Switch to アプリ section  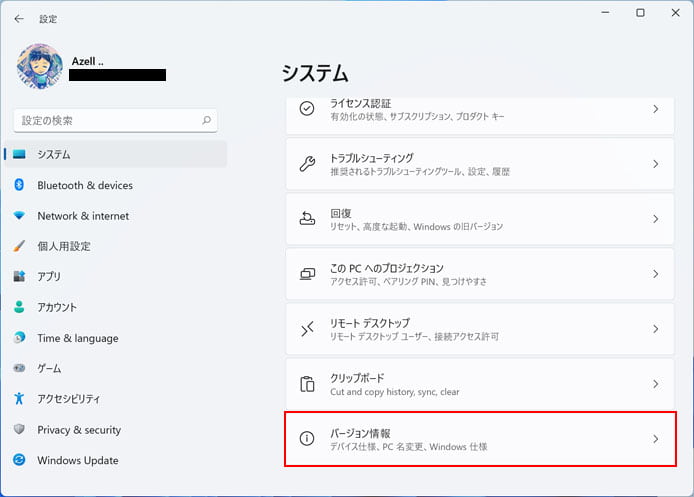[49, 277]
